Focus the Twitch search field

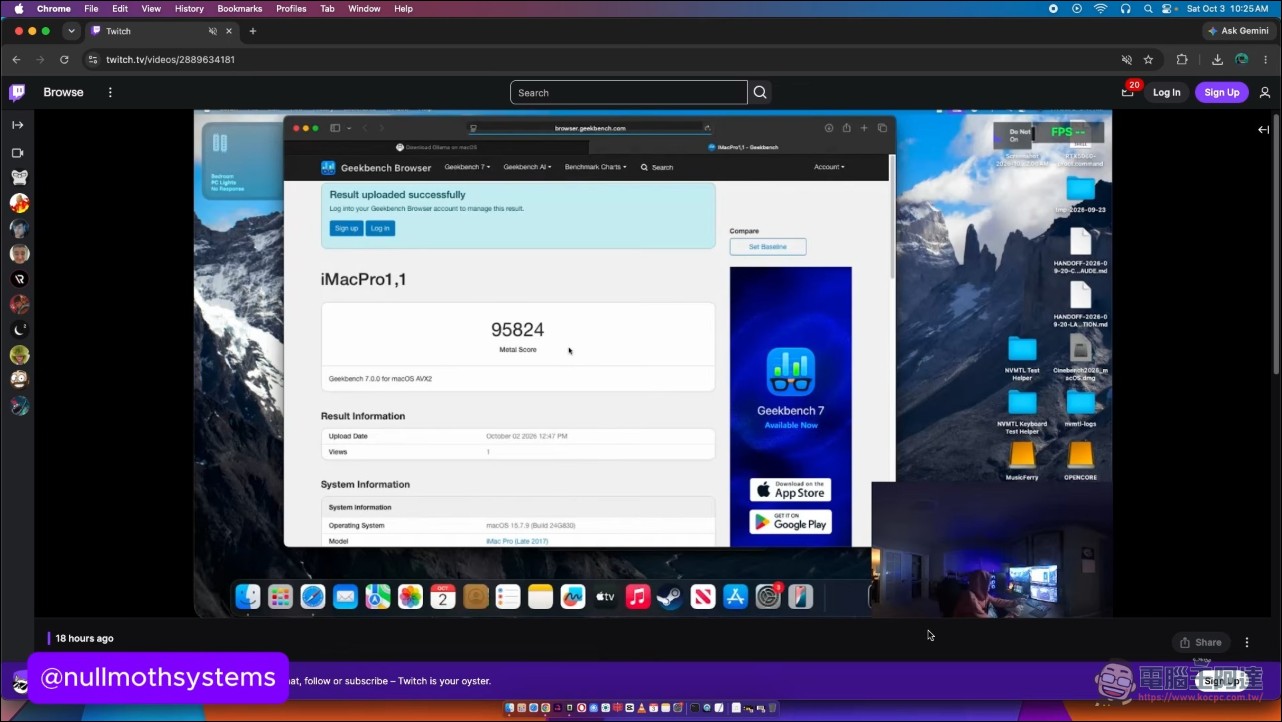[629, 93]
